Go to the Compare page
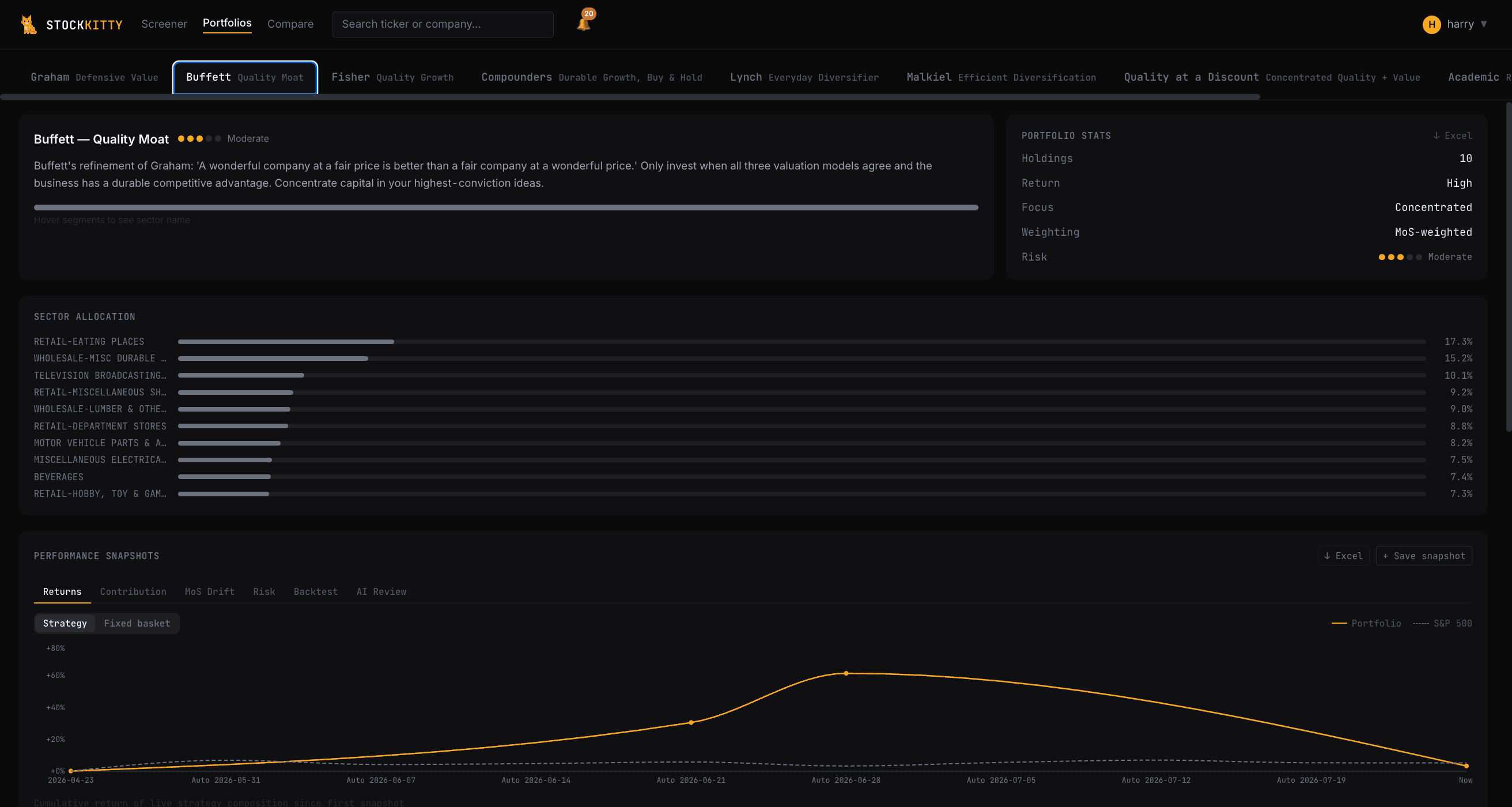 click(290, 24)
